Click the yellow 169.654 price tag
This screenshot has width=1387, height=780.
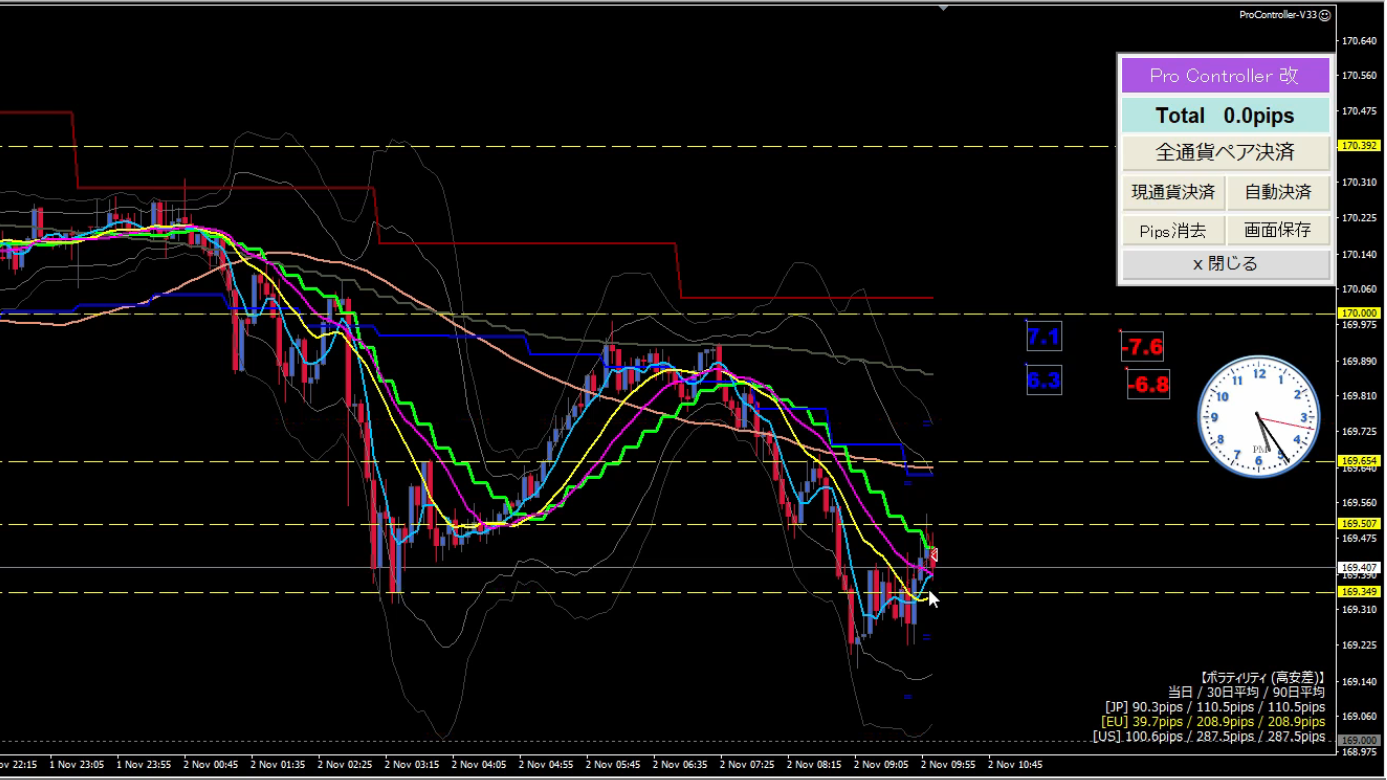tap(1360, 461)
